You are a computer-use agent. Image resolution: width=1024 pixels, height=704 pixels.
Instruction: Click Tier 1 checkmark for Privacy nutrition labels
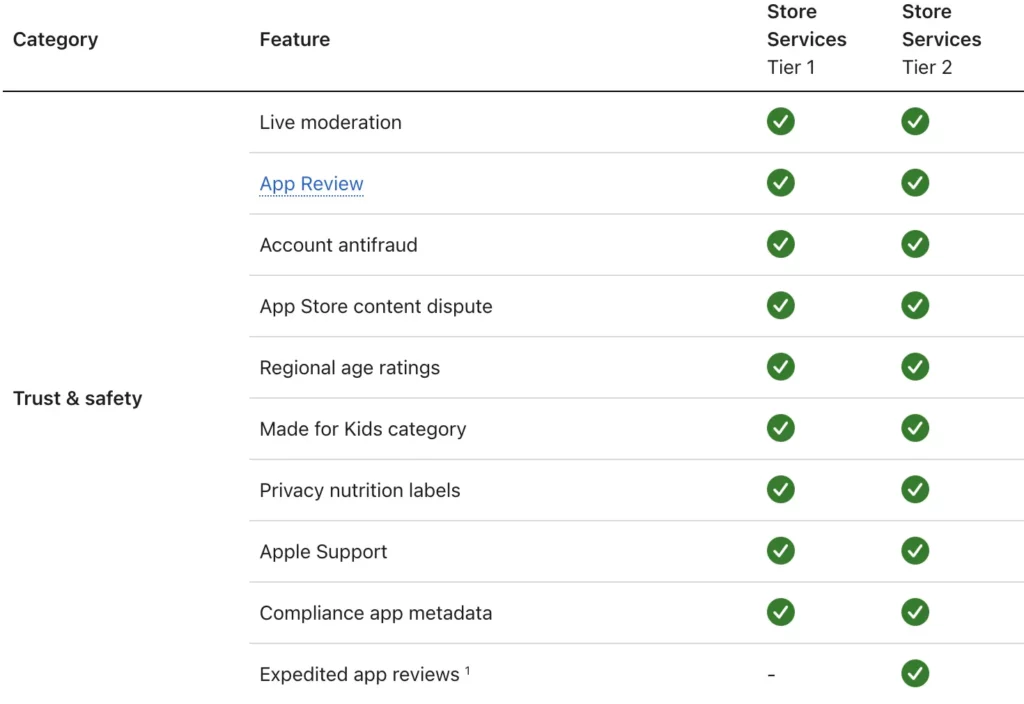tap(781, 490)
